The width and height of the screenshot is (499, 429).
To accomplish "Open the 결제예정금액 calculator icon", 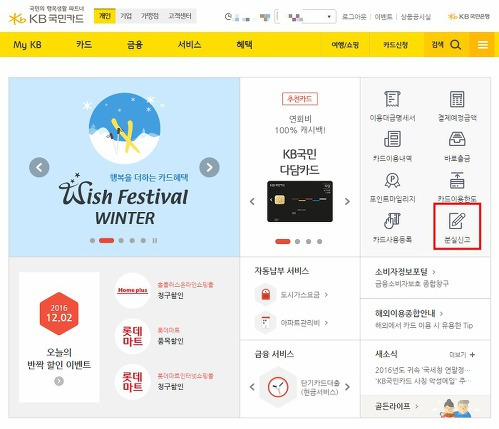I will [457, 99].
